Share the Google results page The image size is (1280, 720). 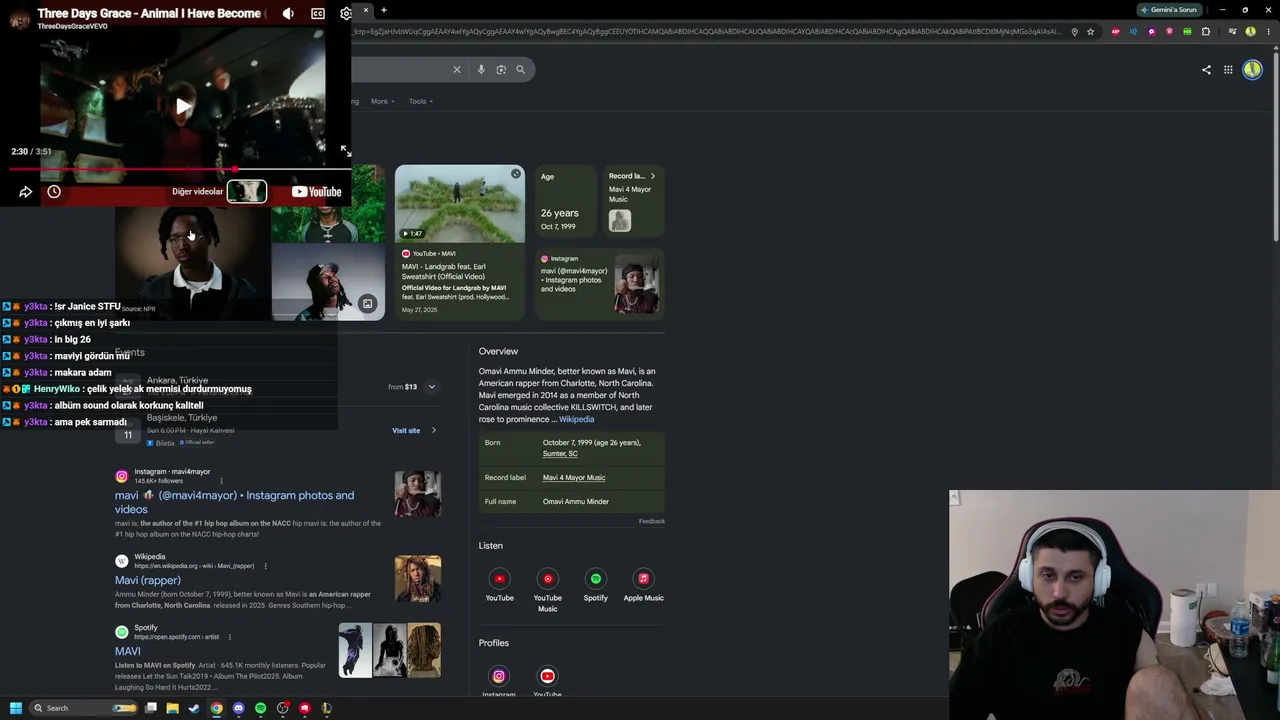(x=1206, y=70)
